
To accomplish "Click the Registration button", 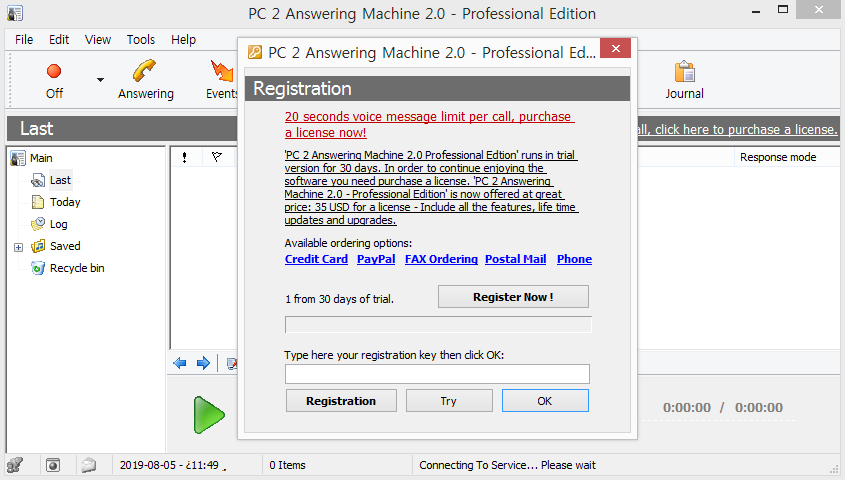I will pos(341,401).
